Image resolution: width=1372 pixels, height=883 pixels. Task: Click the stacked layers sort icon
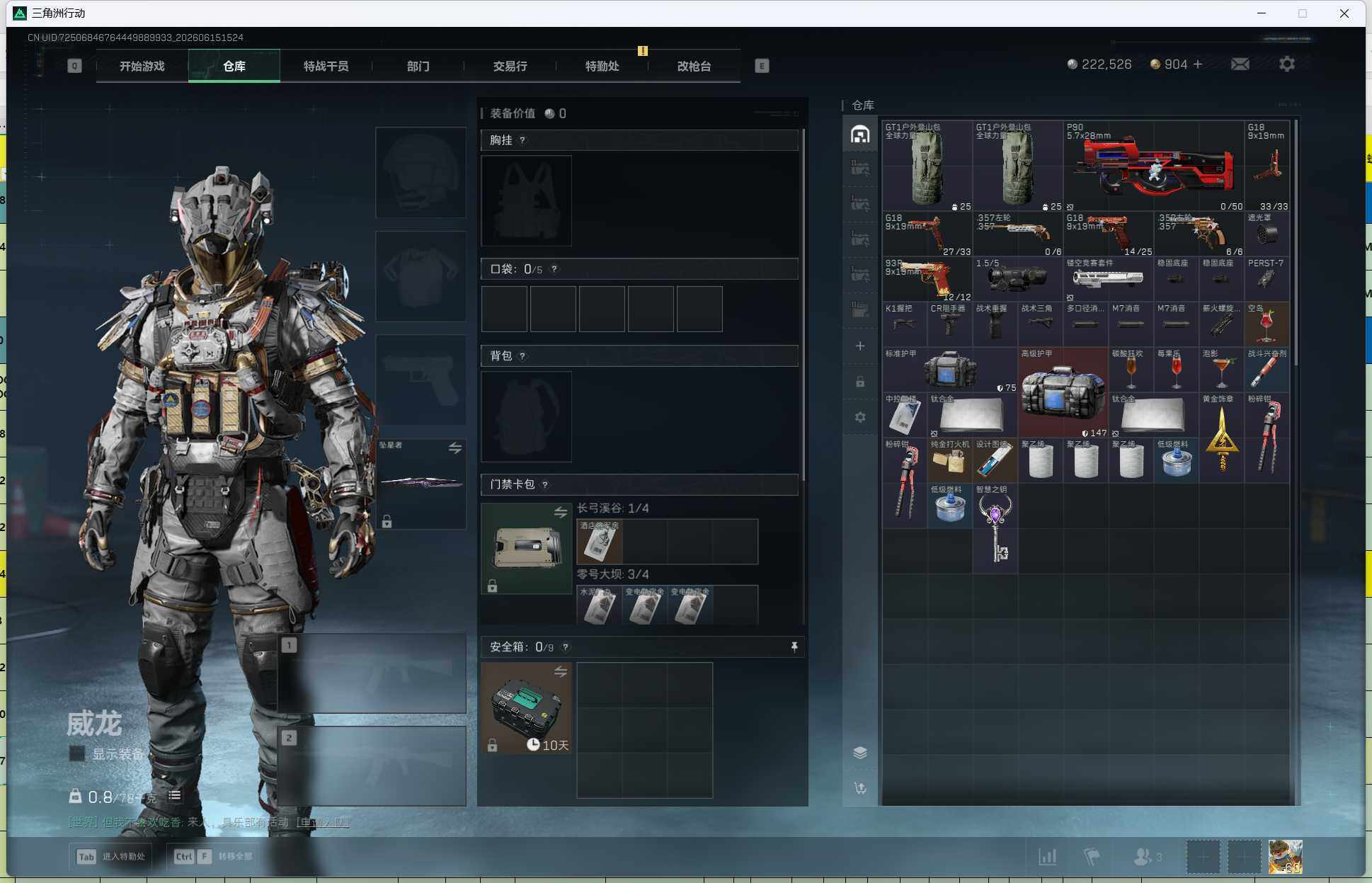point(860,752)
